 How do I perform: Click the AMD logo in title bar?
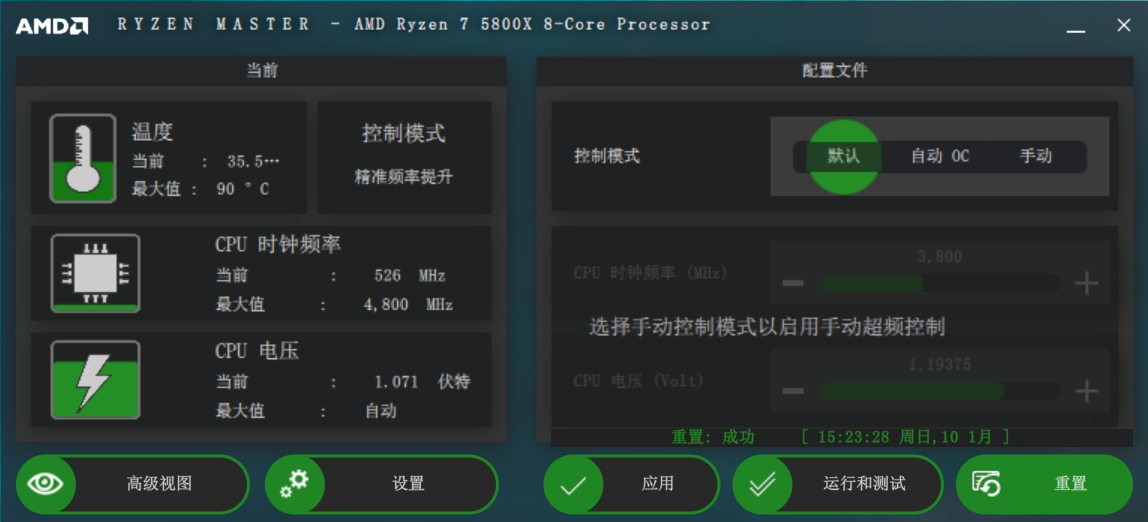52,26
